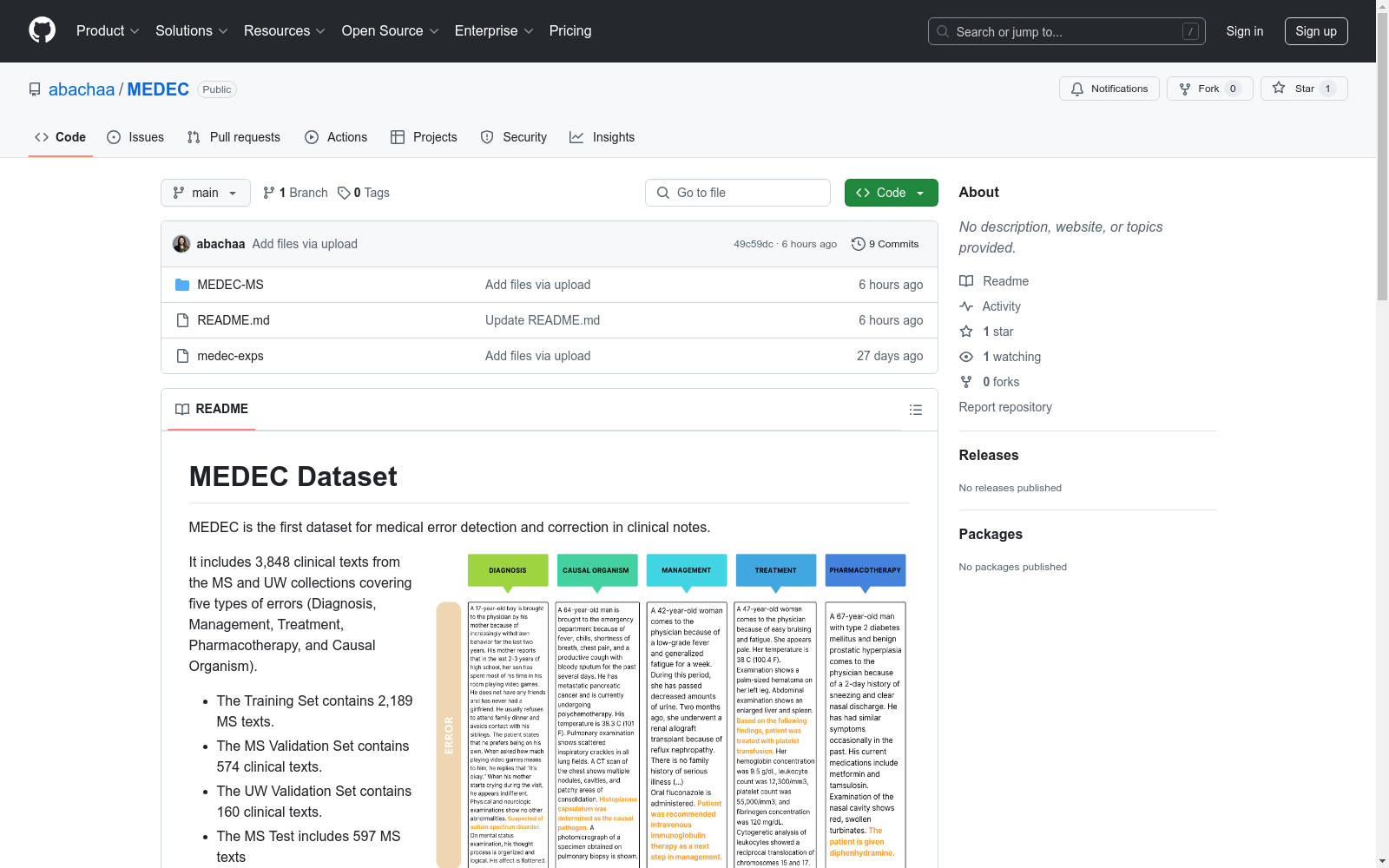Image resolution: width=1389 pixels, height=868 pixels.
Task: Click the CAUSAL ORGANISM label in figure
Action: click(x=596, y=570)
